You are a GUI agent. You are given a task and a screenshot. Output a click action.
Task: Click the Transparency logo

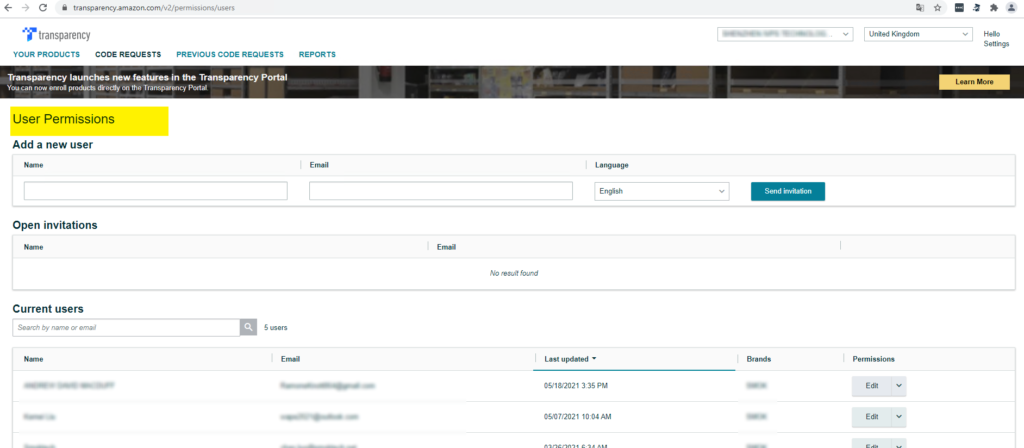tap(56, 35)
